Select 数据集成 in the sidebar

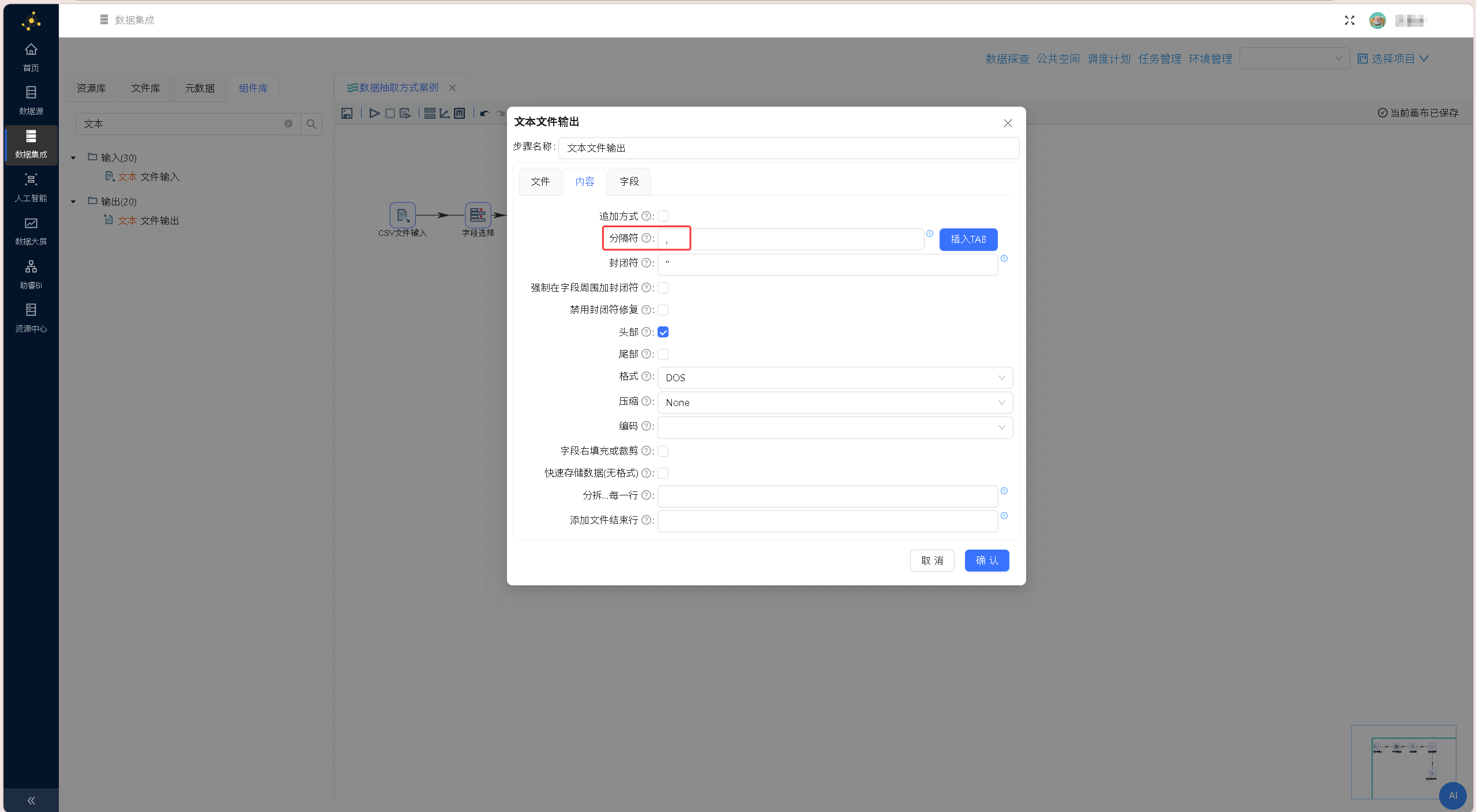(31, 144)
